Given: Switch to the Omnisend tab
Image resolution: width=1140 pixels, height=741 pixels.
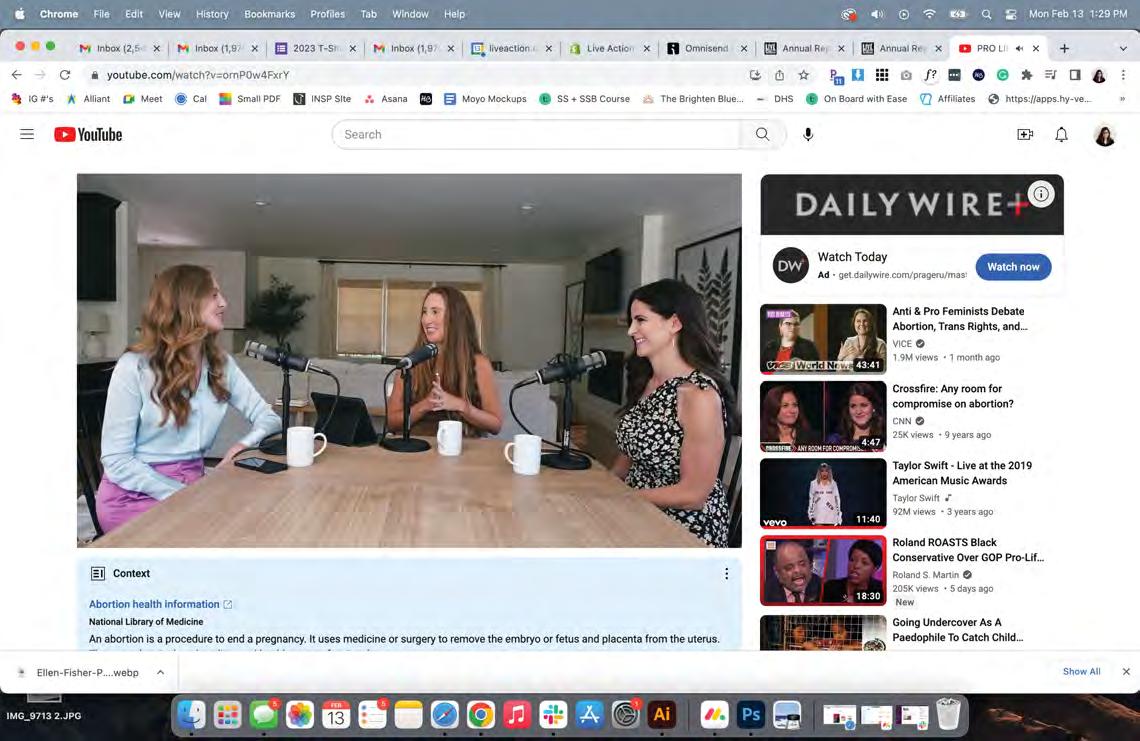Looking at the screenshot, I should point(705,48).
